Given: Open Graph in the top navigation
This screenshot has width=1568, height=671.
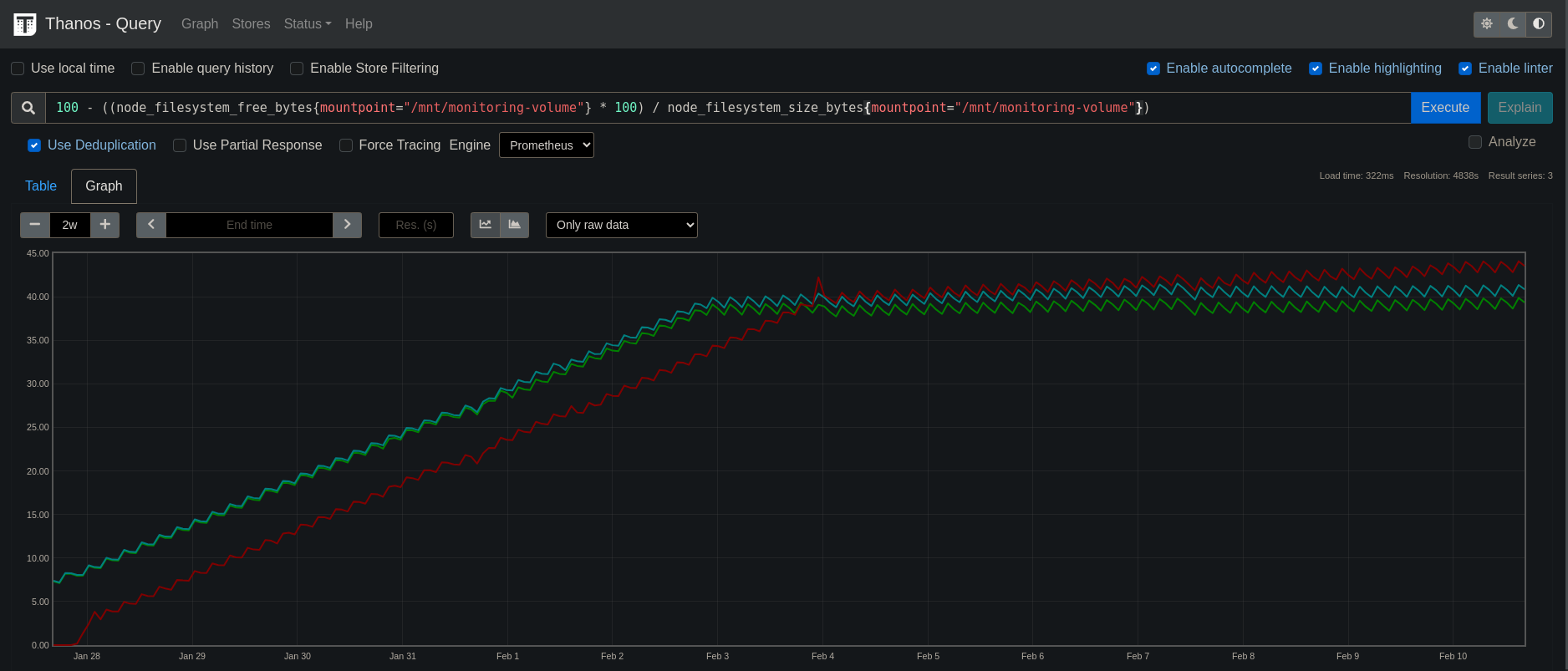Looking at the screenshot, I should [200, 24].
